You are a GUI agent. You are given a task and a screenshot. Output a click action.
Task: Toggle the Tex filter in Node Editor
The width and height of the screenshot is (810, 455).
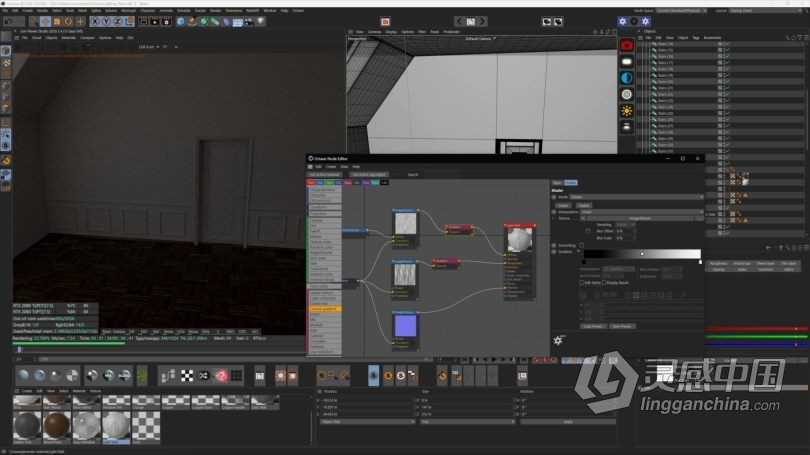coord(320,183)
